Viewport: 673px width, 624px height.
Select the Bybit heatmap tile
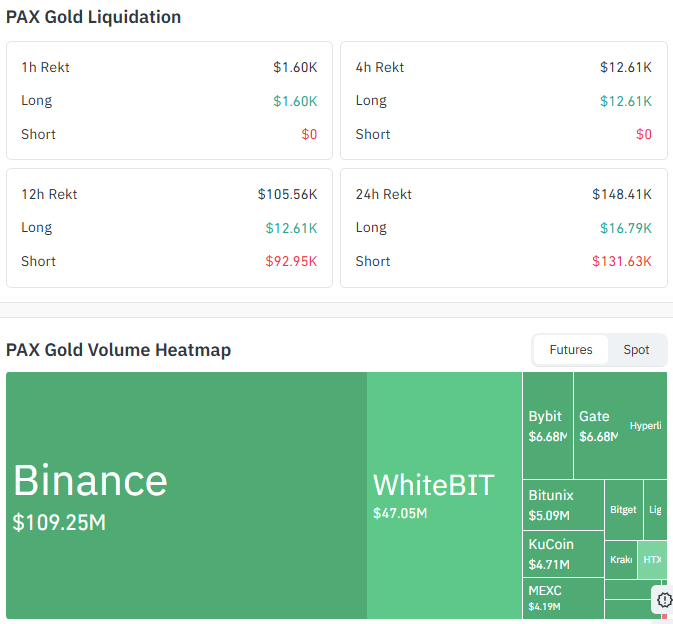tap(548, 425)
